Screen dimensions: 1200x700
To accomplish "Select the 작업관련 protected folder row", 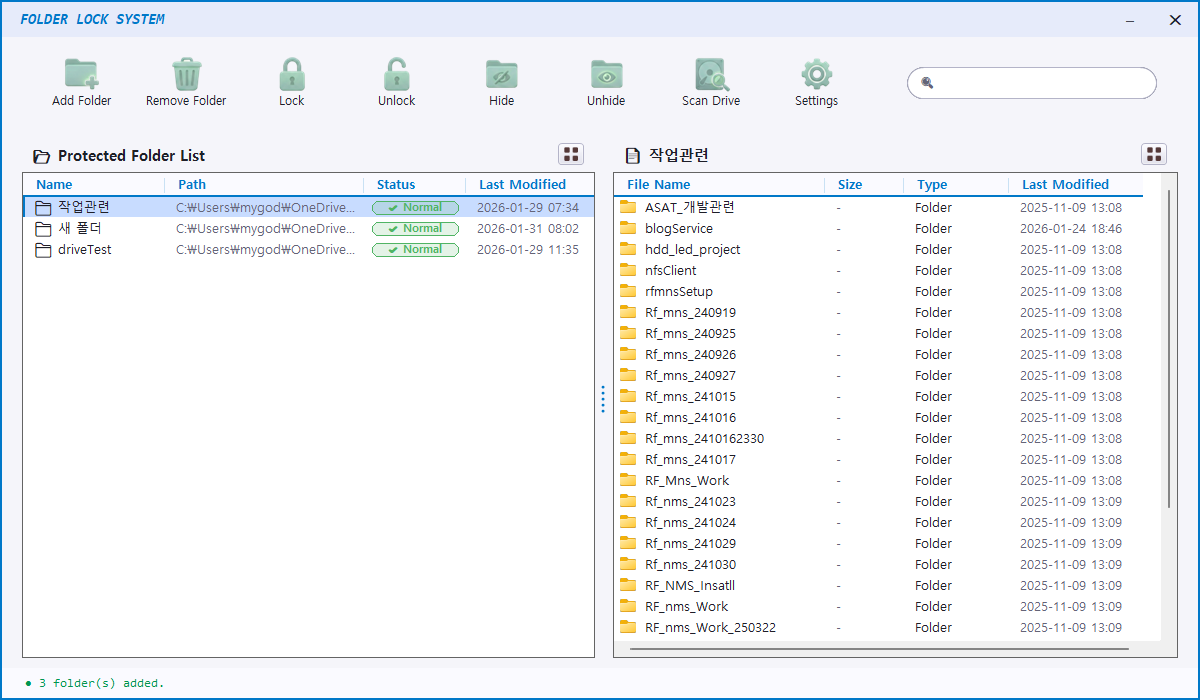I will pos(309,207).
